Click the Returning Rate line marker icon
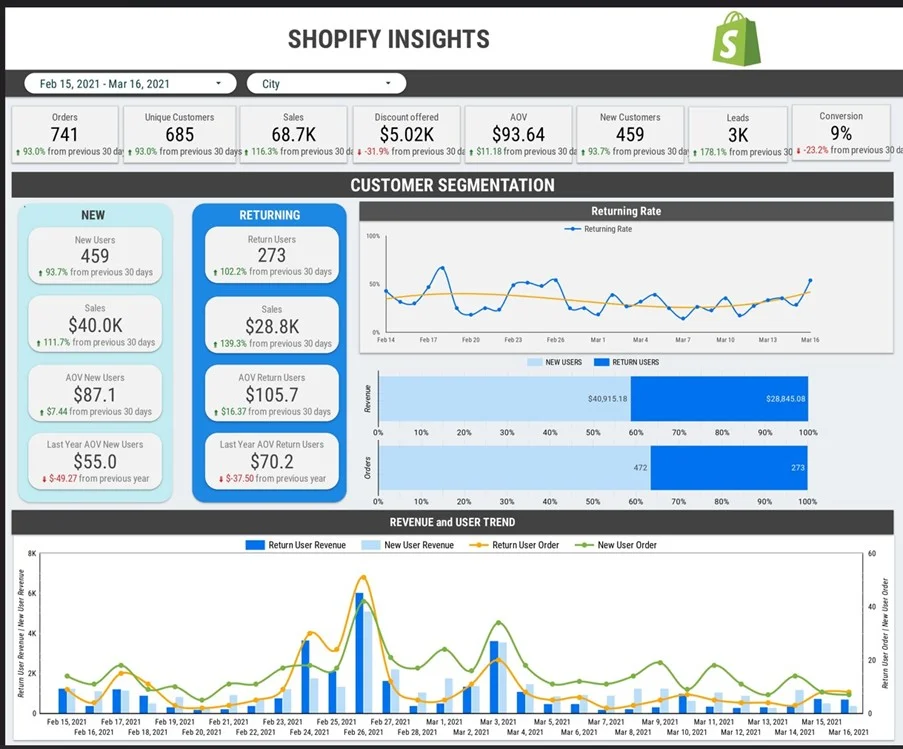Image resolution: width=903 pixels, height=749 pixels. (x=572, y=229)
